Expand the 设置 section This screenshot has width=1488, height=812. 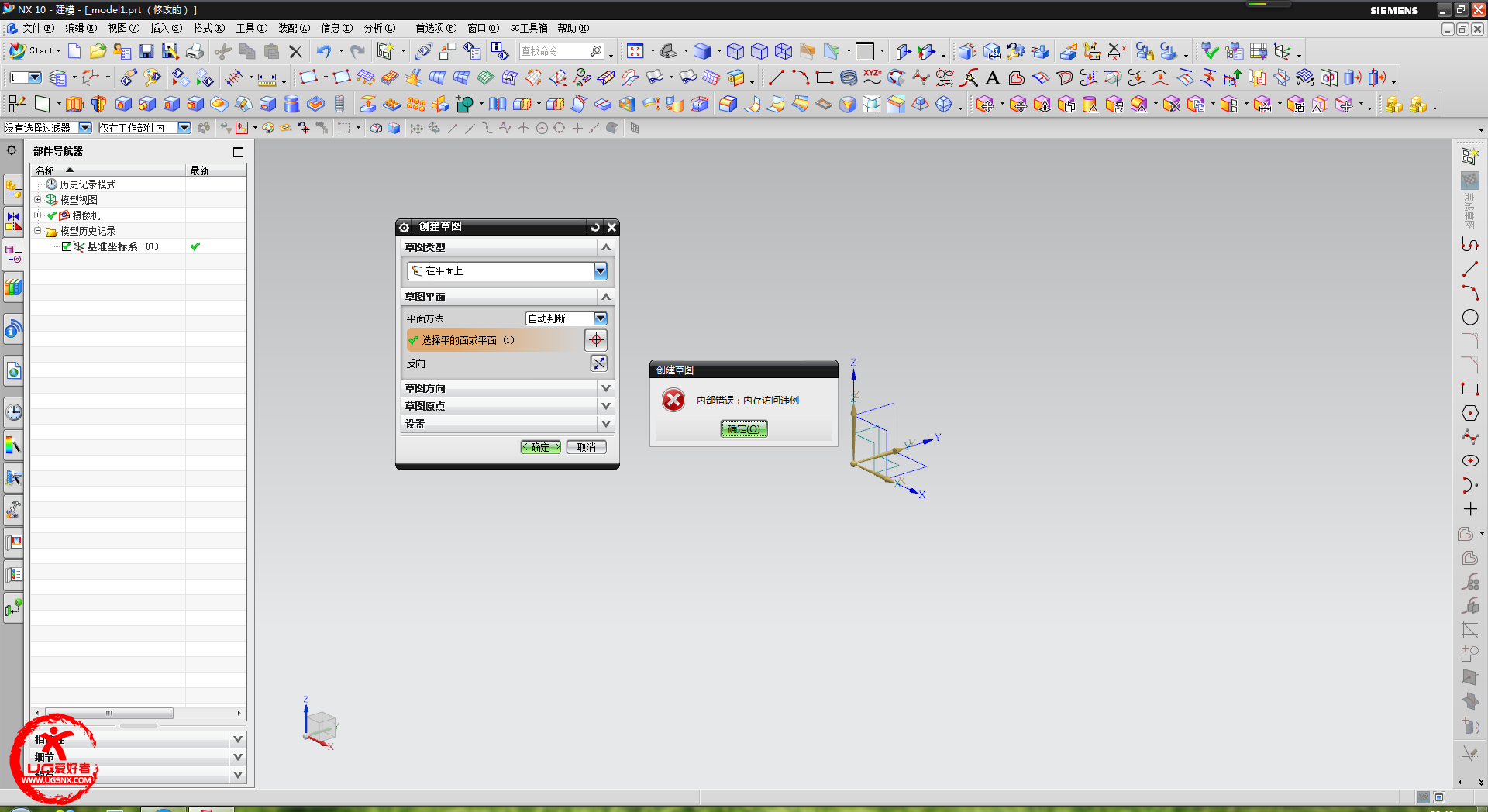click(x=606, y=424)
